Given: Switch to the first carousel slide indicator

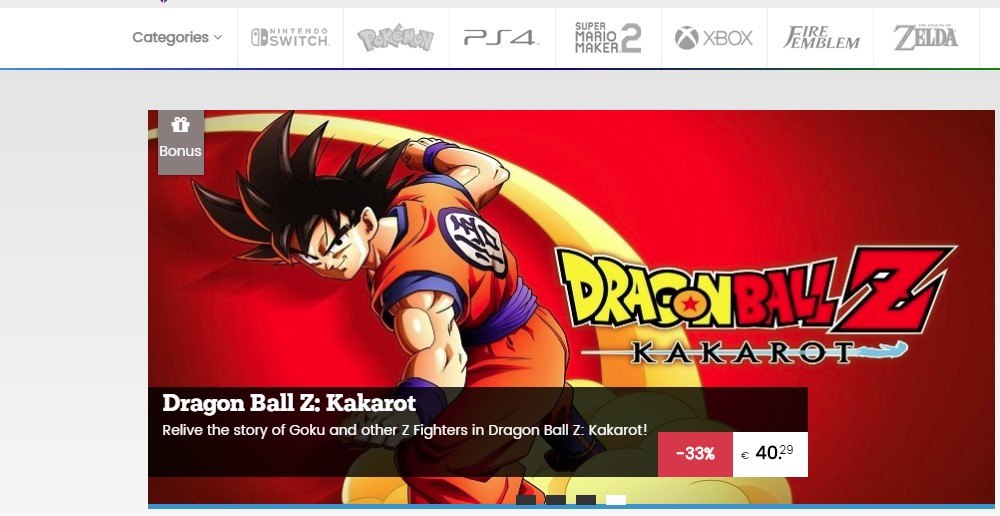Looking at the screenshot, I should pyautogui.click(x=526, y=499).
